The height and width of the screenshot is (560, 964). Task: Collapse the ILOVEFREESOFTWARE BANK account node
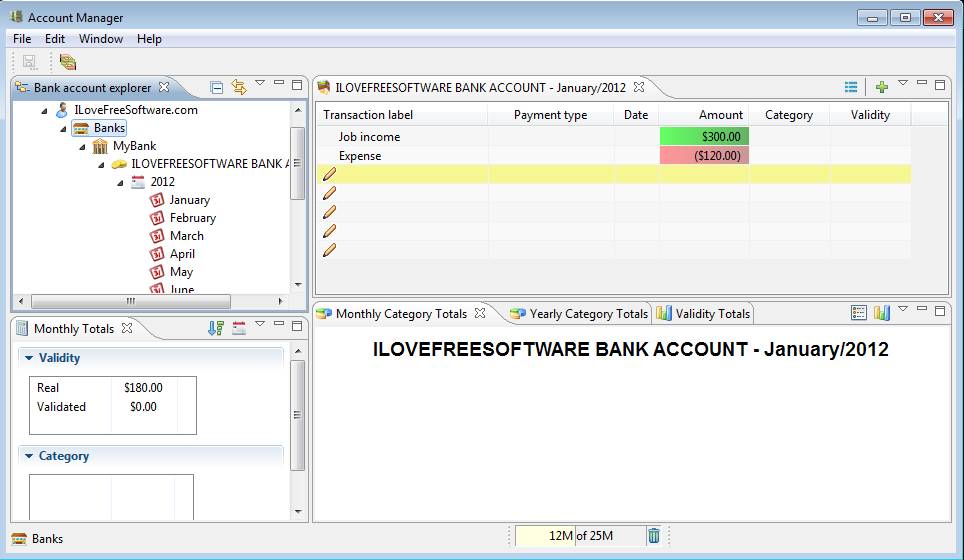[x=101, y=165]
